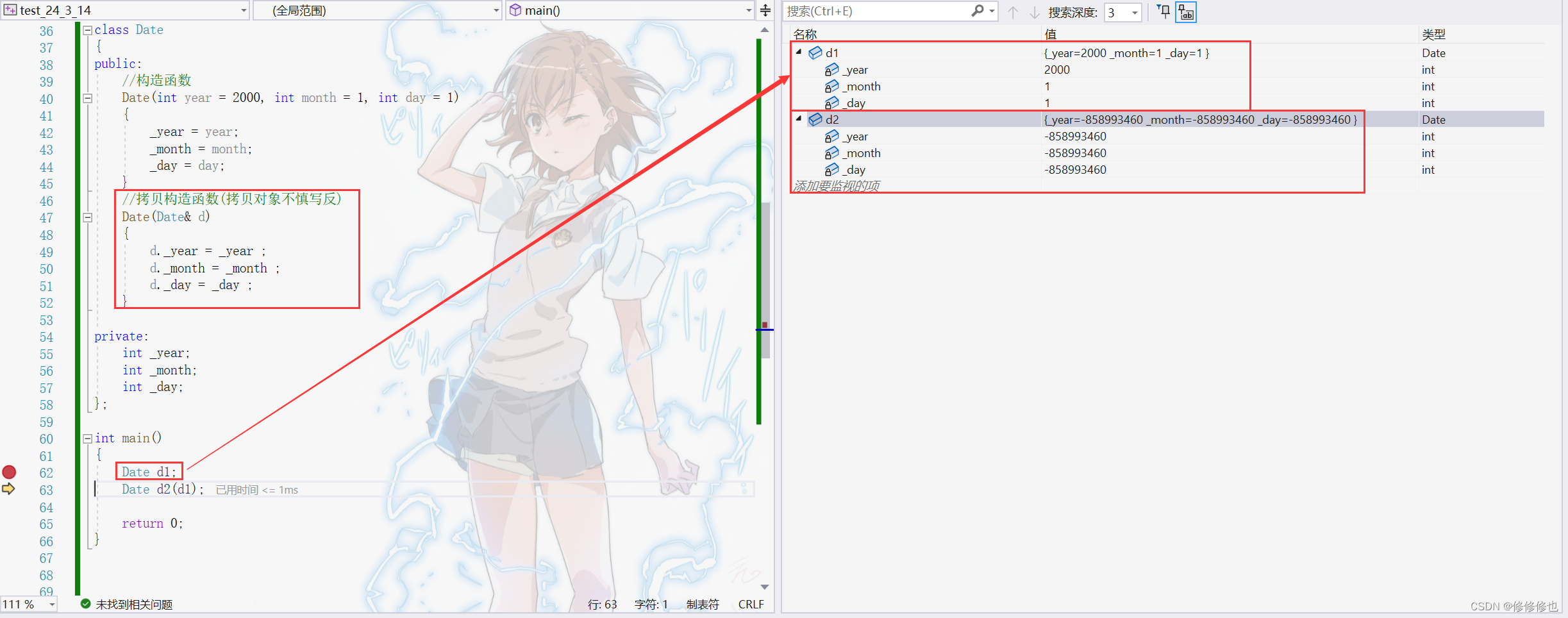Click the d1 value {_year=2000 _month=1 _day=1 }
The height and width of the screenshot is (618, 1568).
pos(1126,53)
